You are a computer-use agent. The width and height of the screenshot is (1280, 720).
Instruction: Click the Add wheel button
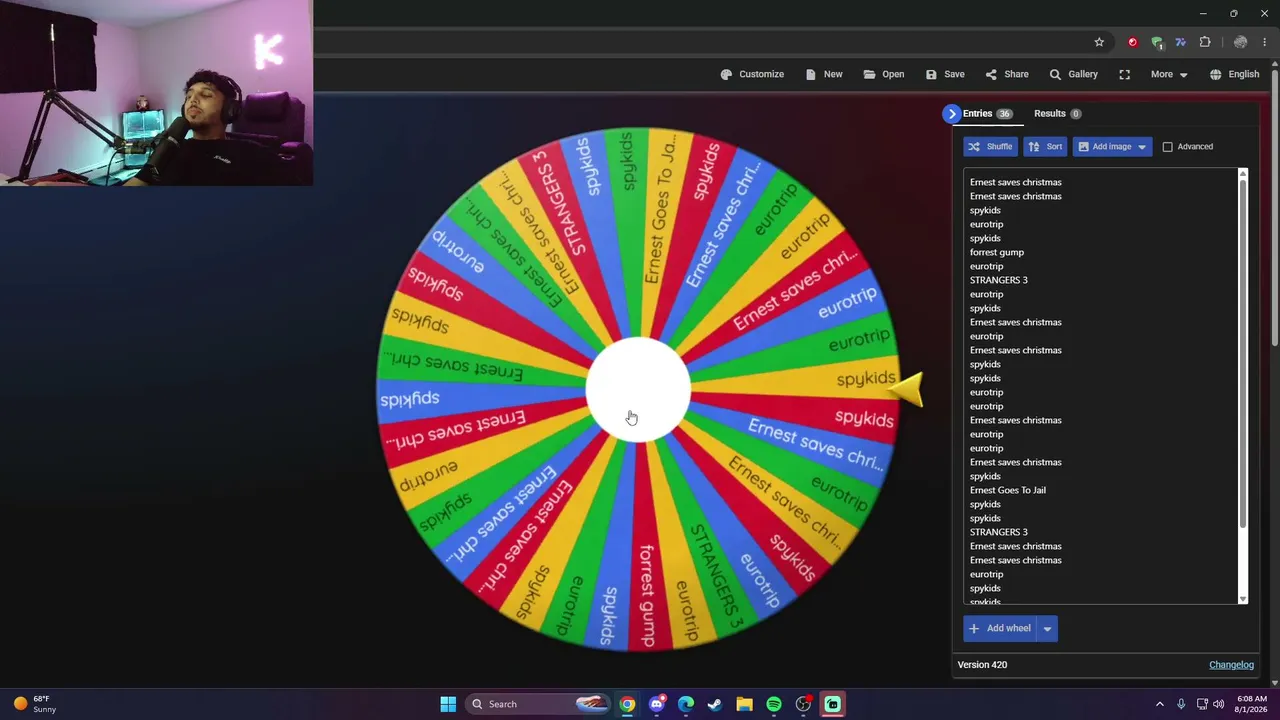[999, 628]
